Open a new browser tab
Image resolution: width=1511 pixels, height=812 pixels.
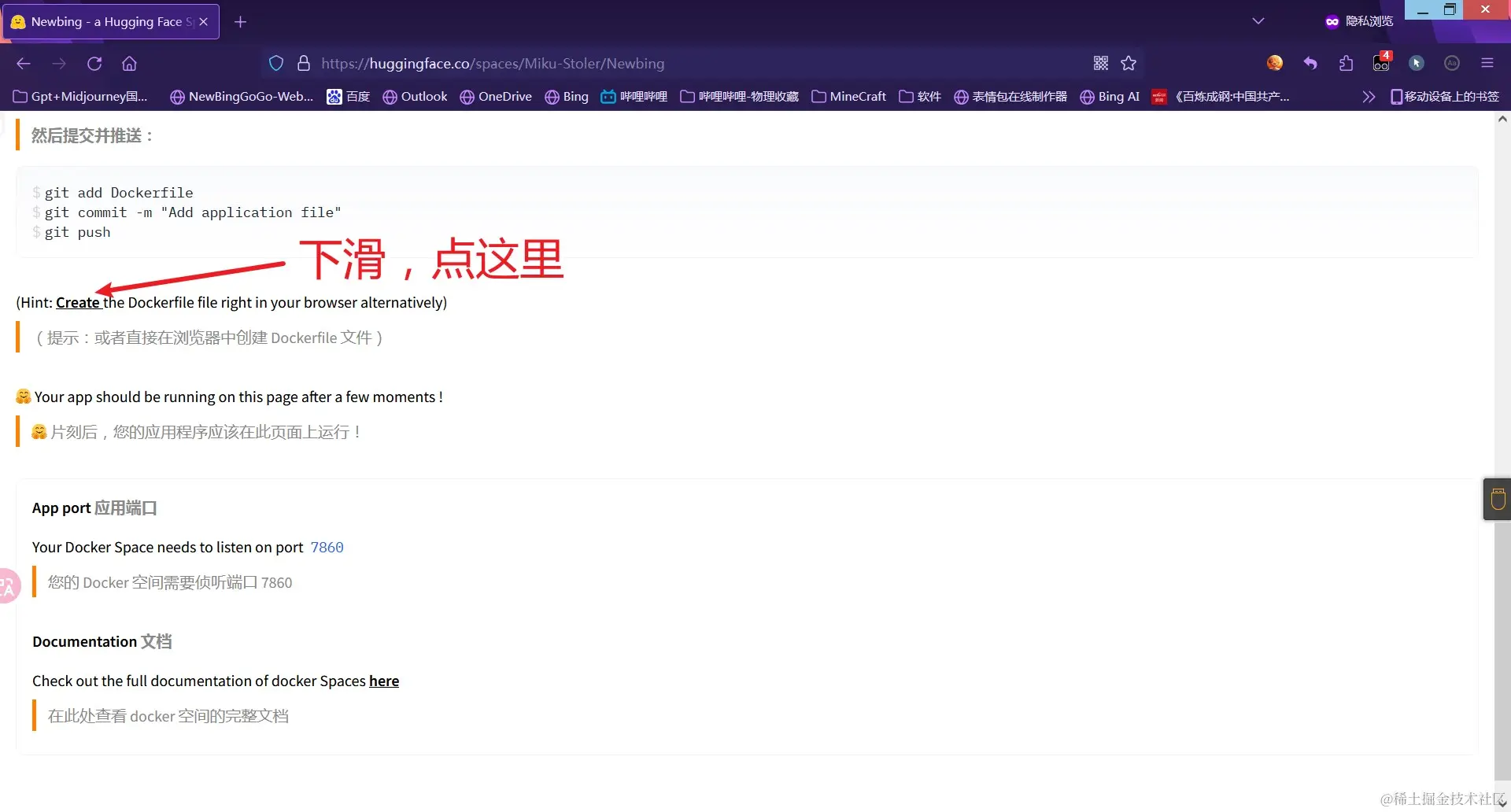pyautogui.click(x=241, y=22)
